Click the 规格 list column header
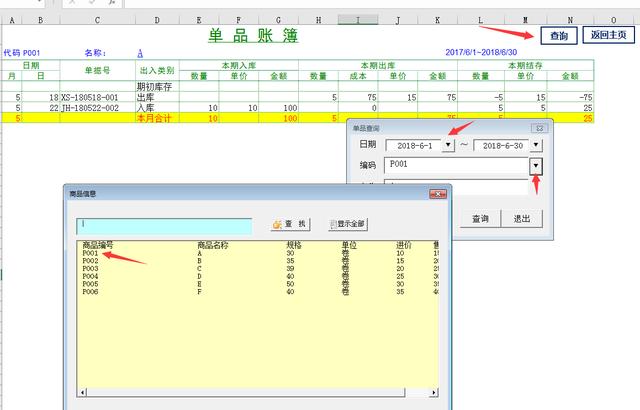Image resolution: width=640 pixels, height=410 pixels. pyautogui.click(x=294, y=245)
